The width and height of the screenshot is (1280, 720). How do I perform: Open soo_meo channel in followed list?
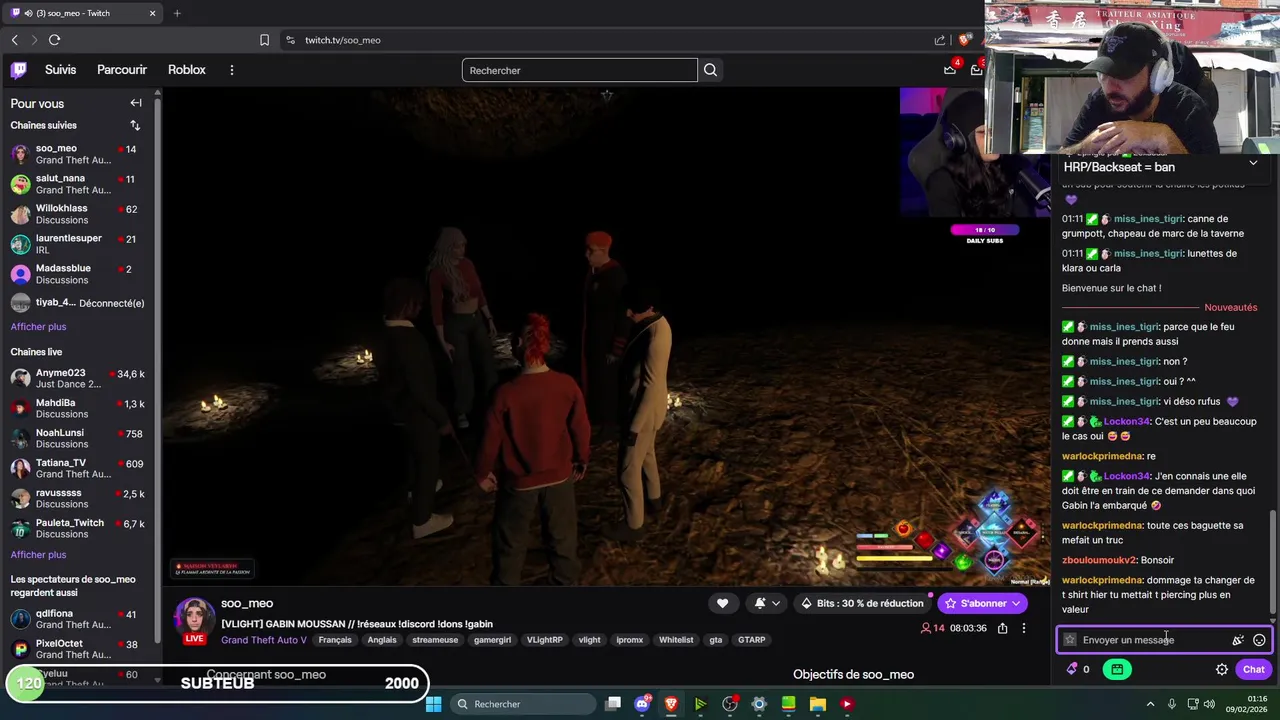point(78,154)
